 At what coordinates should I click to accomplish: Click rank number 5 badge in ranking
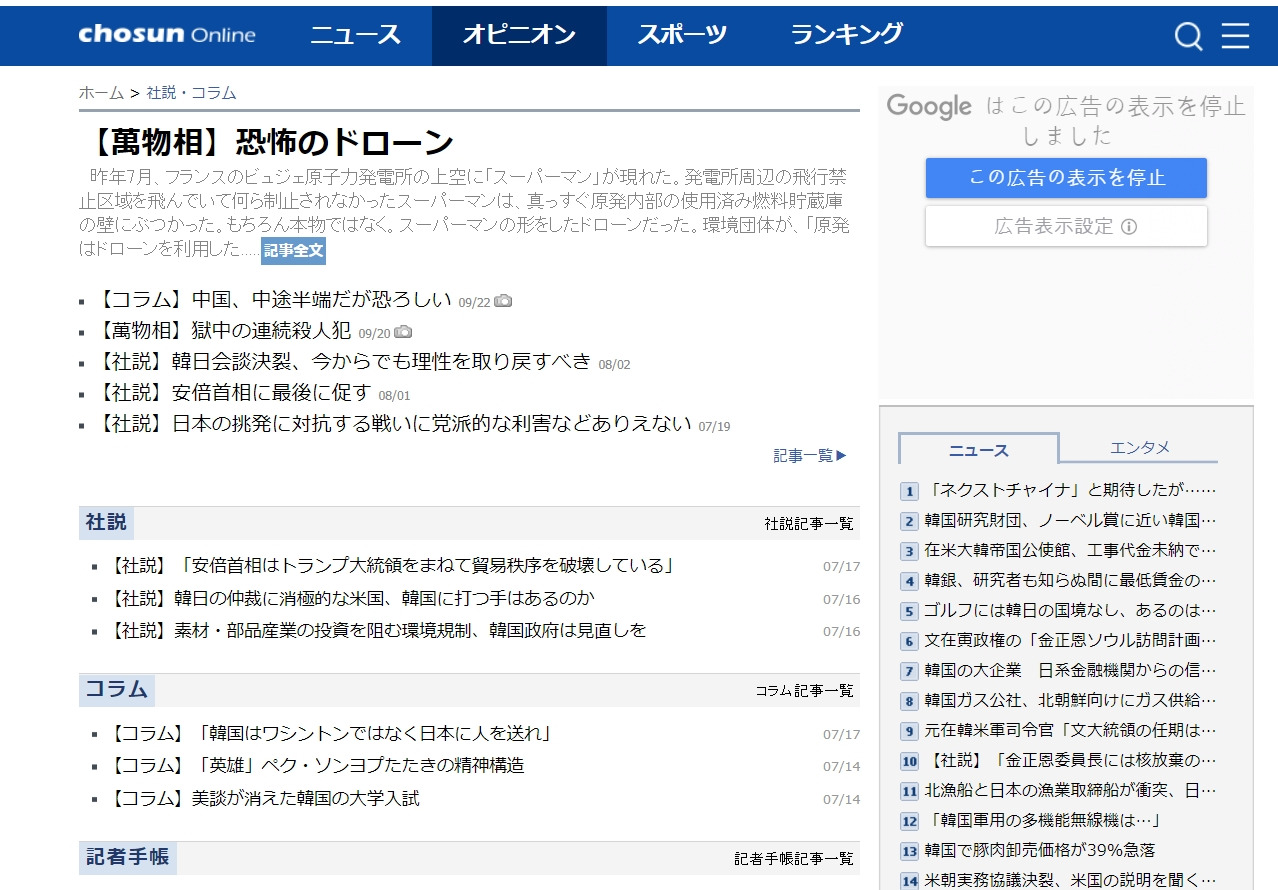(909, 611)
